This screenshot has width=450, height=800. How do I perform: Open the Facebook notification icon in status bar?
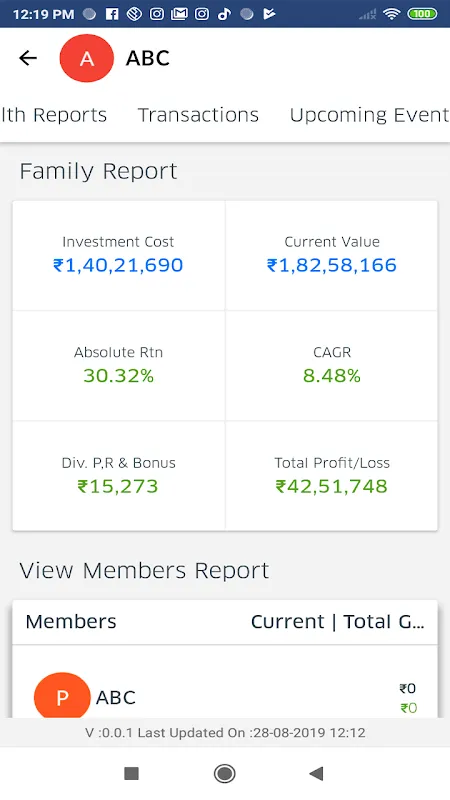112,14
